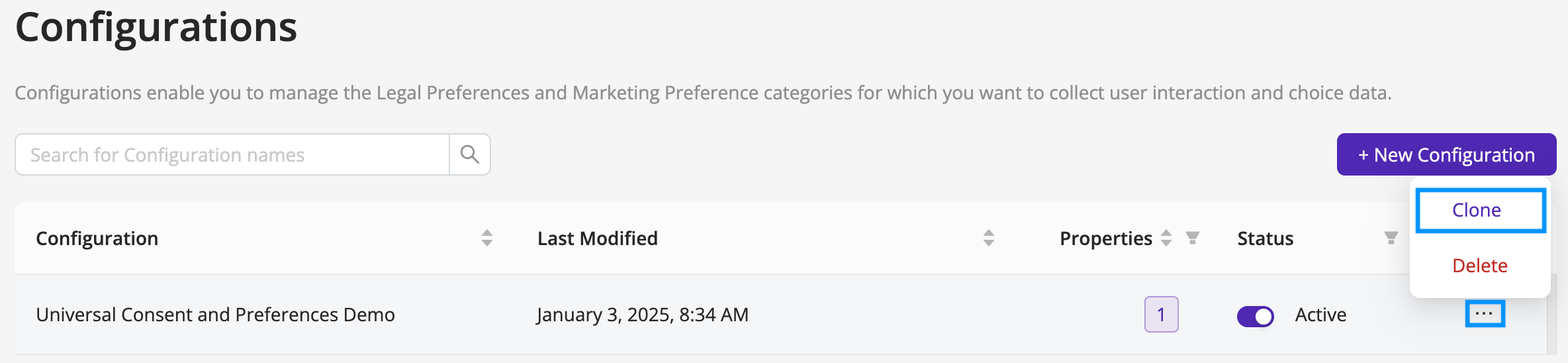Sort by the Properties column arrows
The width and height of the screenshot is (1568, 363).
[x=1166, y=238]
